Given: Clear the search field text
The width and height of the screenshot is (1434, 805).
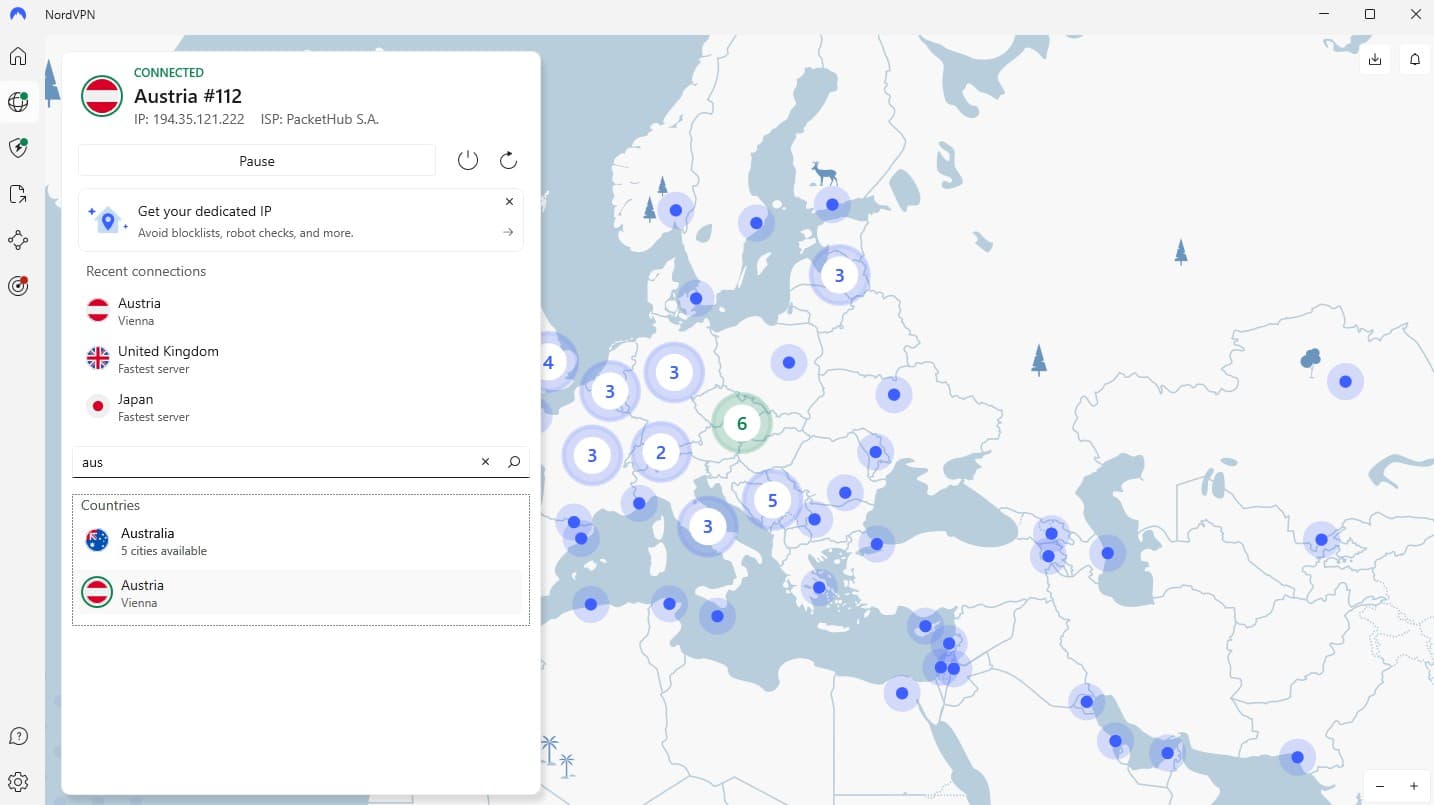Looking at the screenshot, I should coord(486,462).
